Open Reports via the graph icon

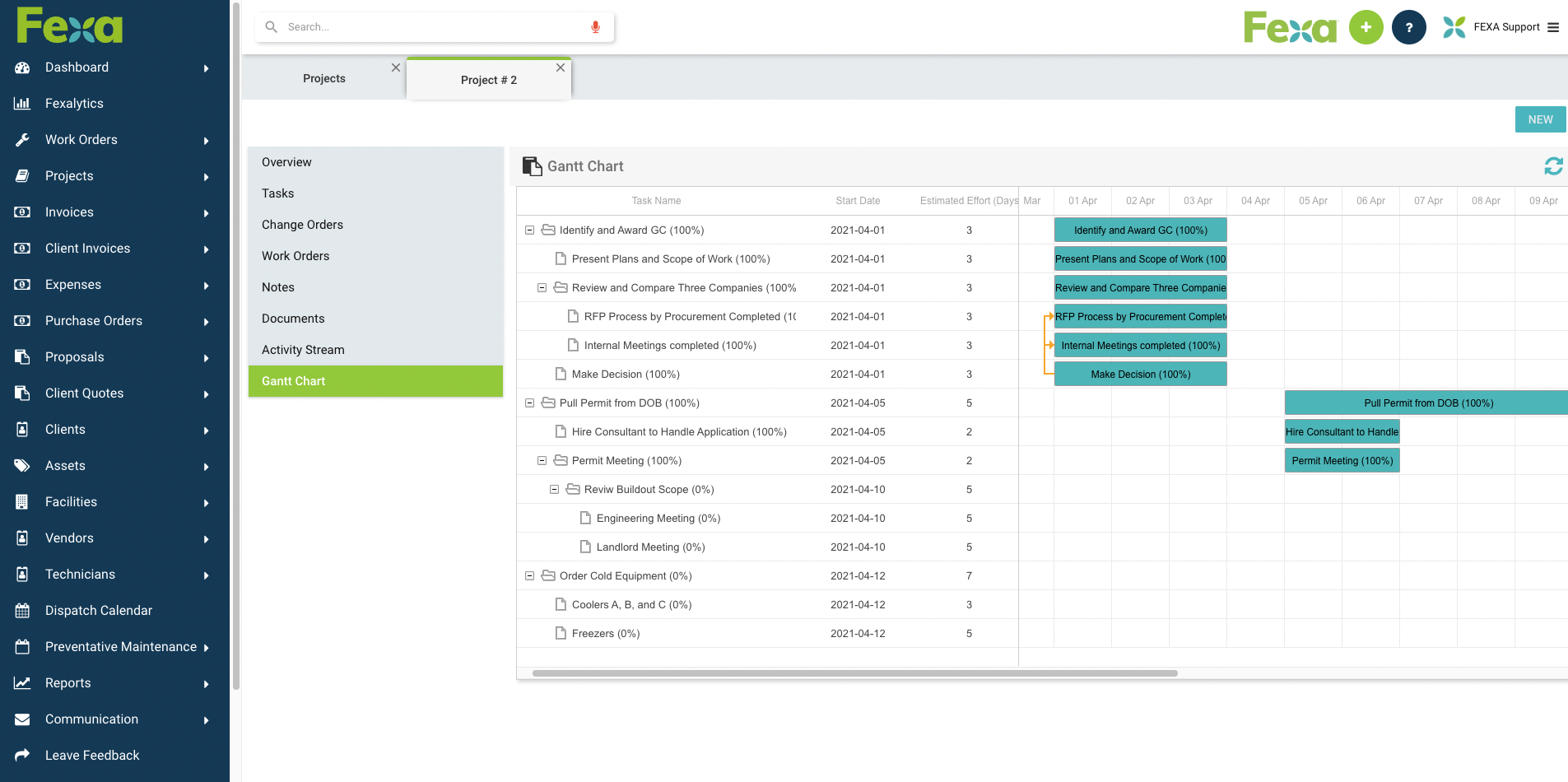(21, 682)
